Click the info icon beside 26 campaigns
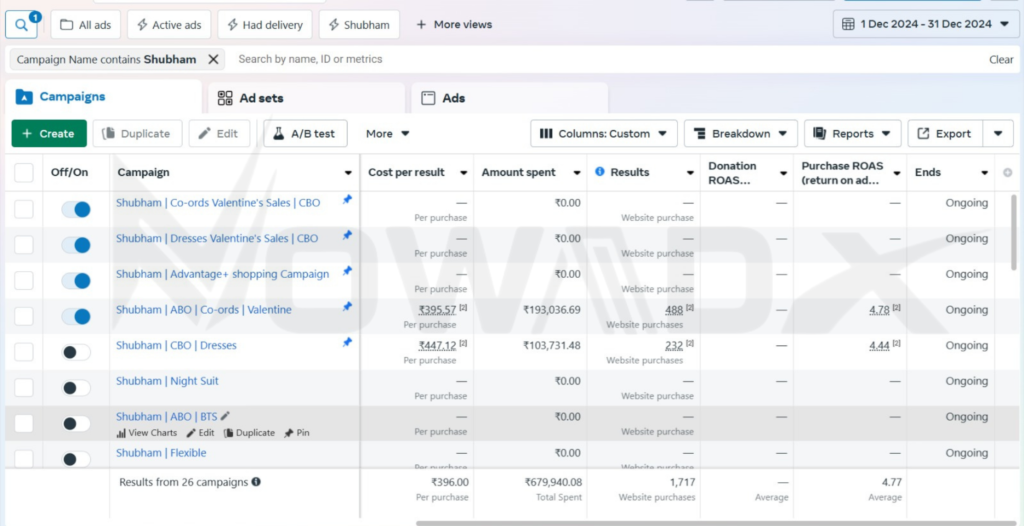This screenshot has width=1024, height=526. pyautogui.click(x=256, y=482)
